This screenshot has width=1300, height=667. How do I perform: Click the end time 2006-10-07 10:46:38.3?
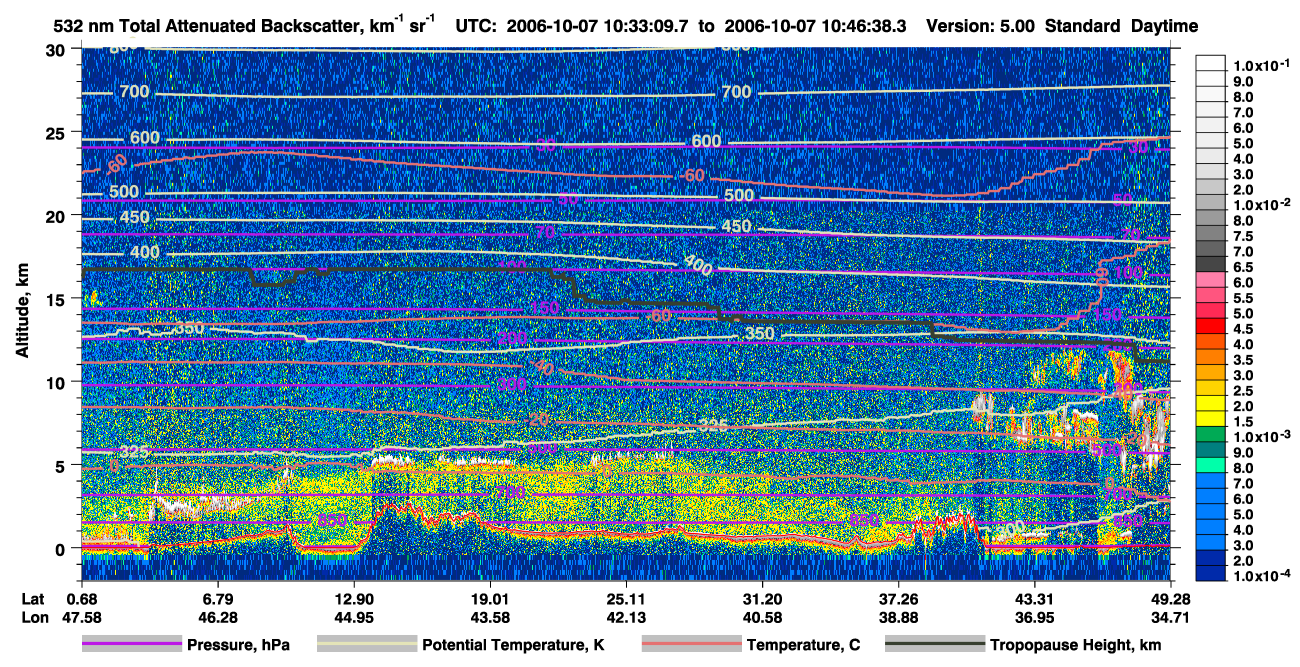[x=815, y=27]
